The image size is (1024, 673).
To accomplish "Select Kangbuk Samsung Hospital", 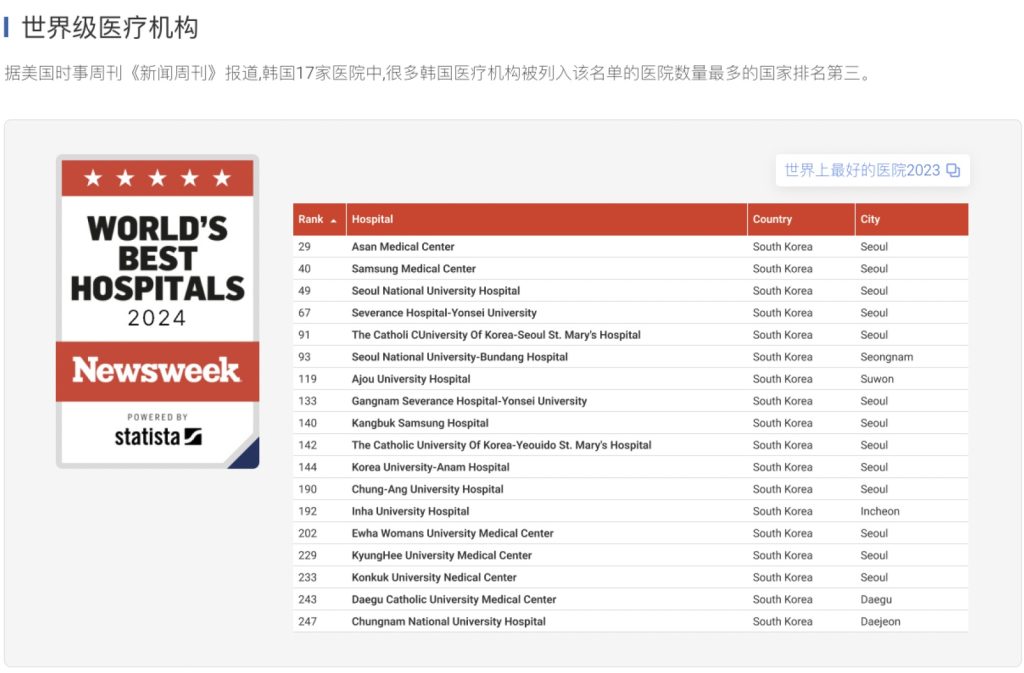I will coord(420,423).
